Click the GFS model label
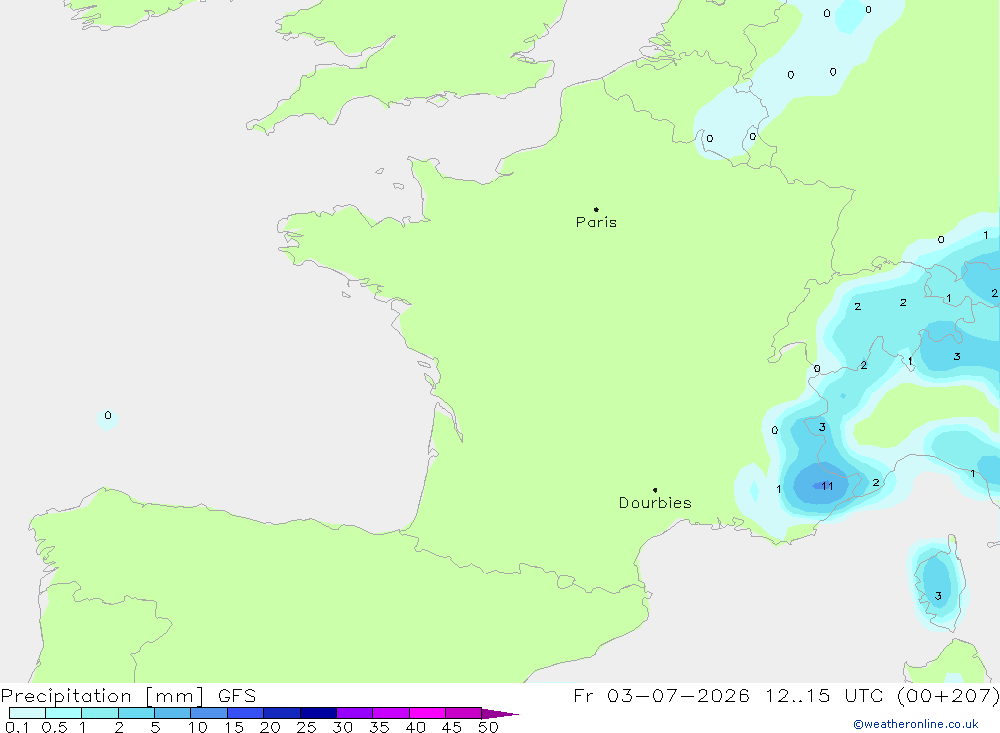The height and width of the screenshot is (733, 1000). tap(237, 696)
